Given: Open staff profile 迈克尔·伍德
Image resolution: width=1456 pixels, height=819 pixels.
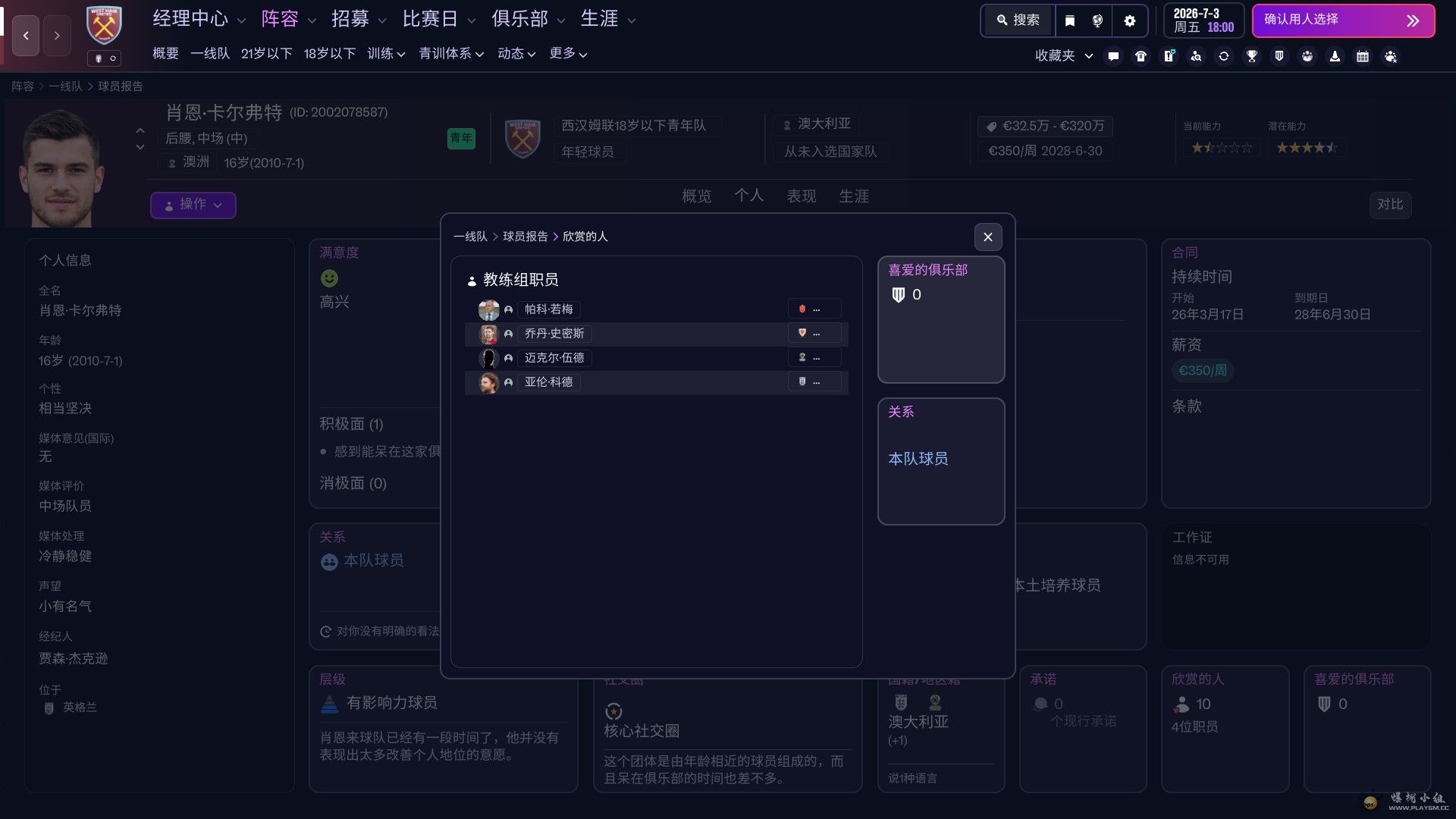Looking at the screenshot, I should 554,358.
